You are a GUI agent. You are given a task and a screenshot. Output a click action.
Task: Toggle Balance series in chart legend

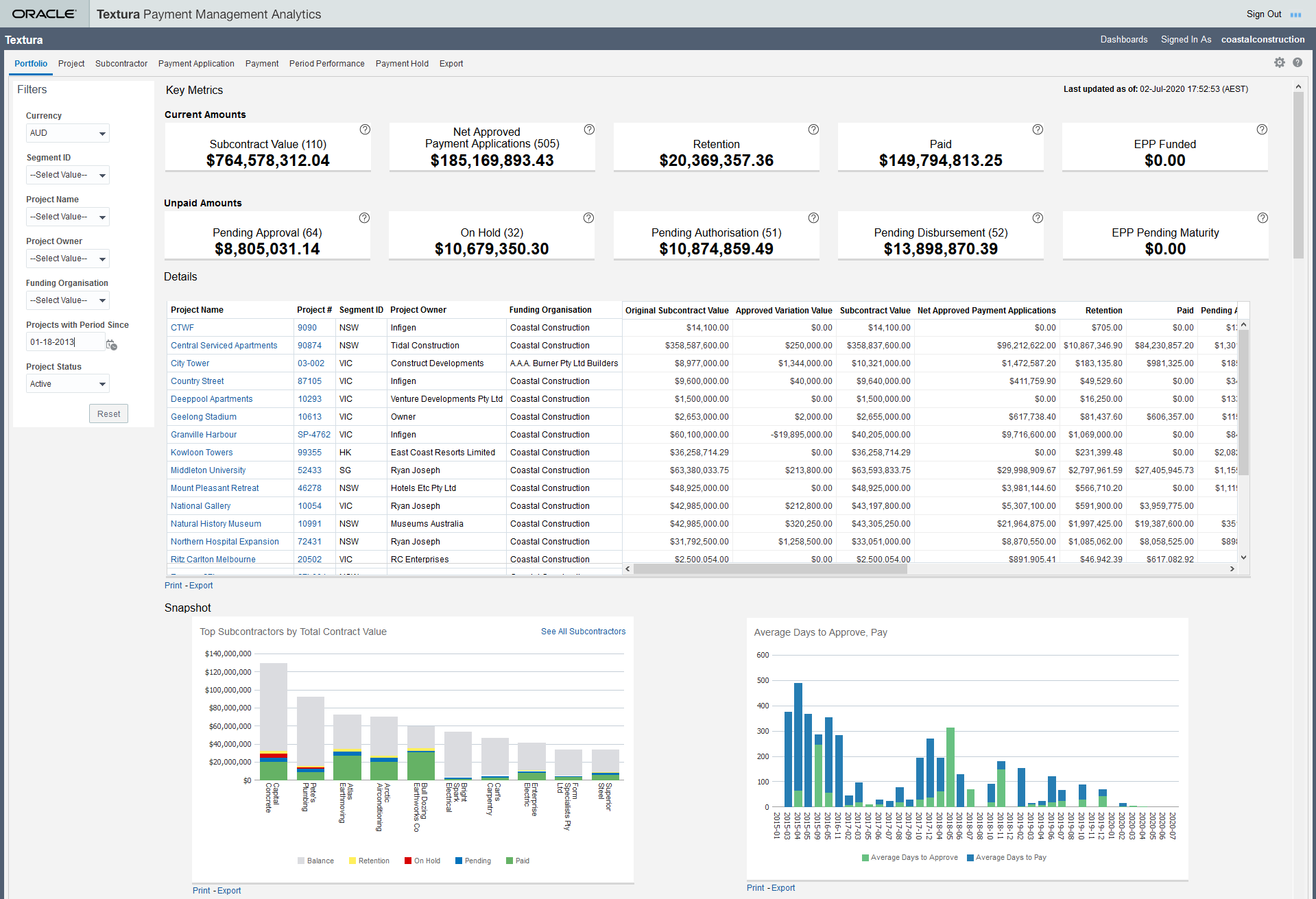315,861
